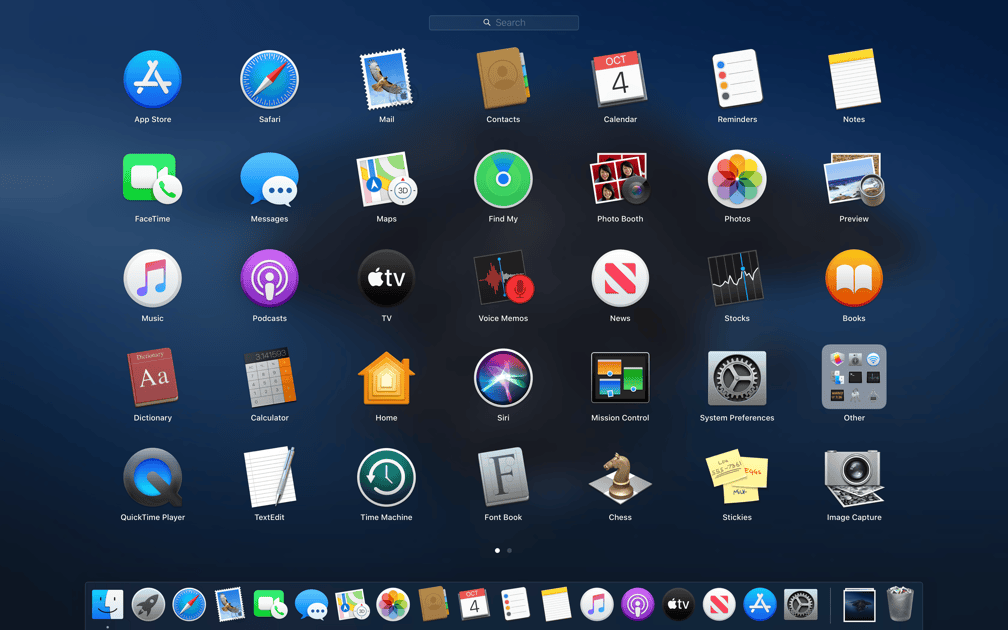Image resolution: width=1008 pixels, height=630 pixels.
Task: Switch to the second Launchpad page dot
Action: coord(509,550)
